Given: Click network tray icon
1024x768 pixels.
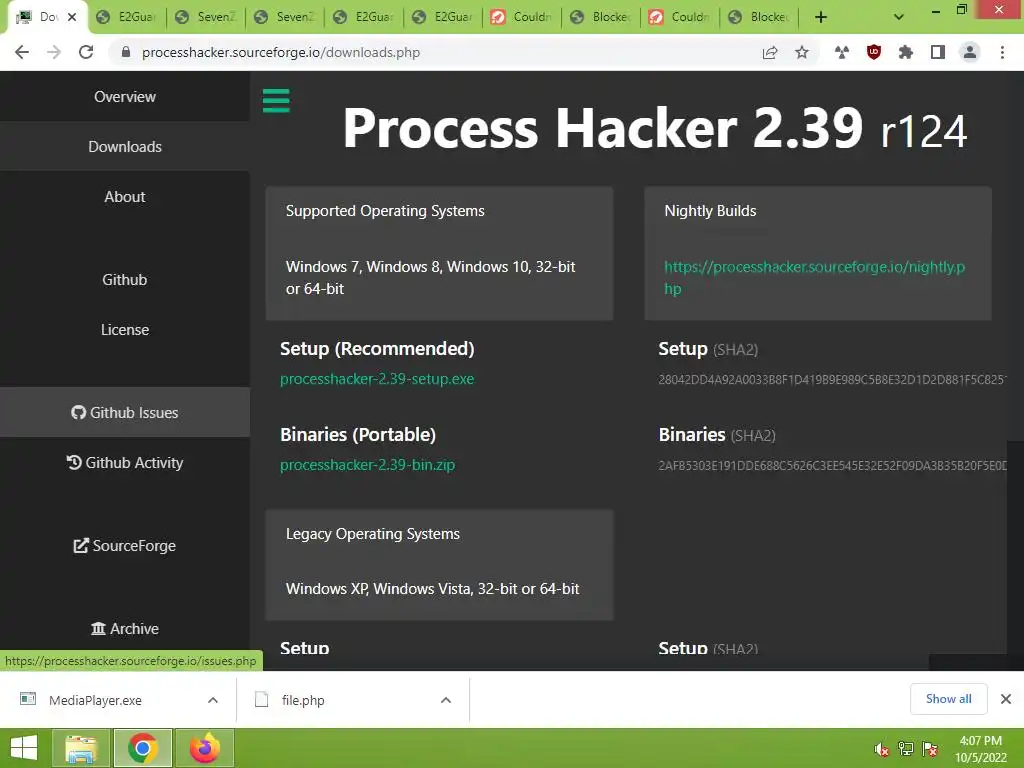Looking at the screenshot, I should (x=906, y=749).
